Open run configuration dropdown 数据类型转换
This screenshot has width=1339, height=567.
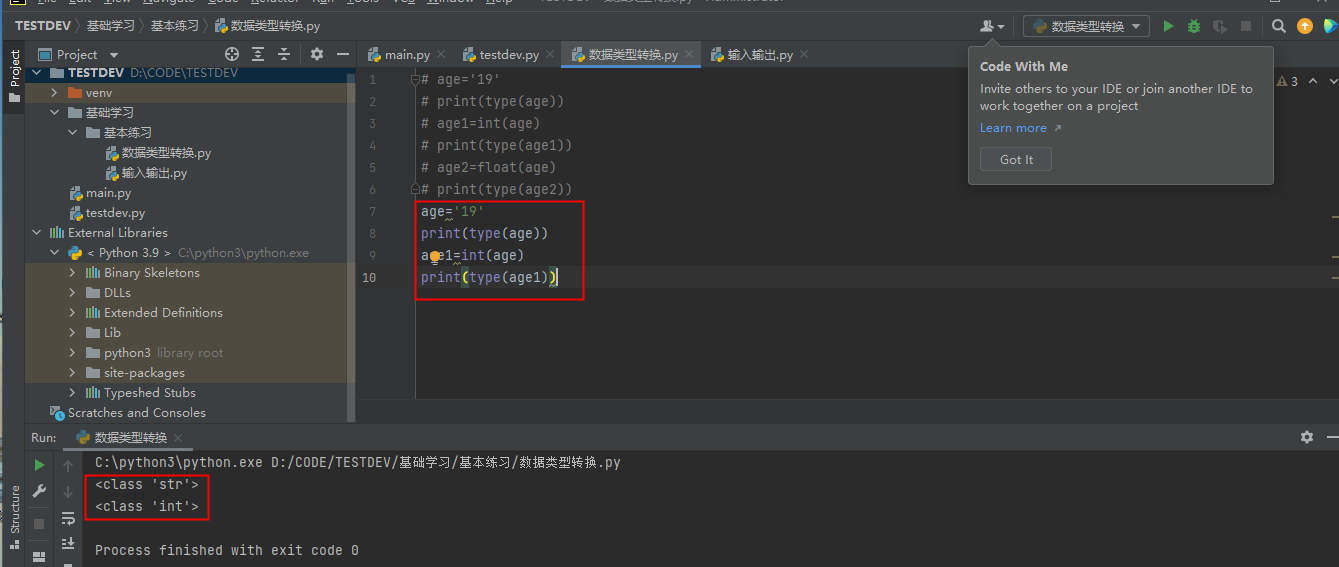(1086, 27)
